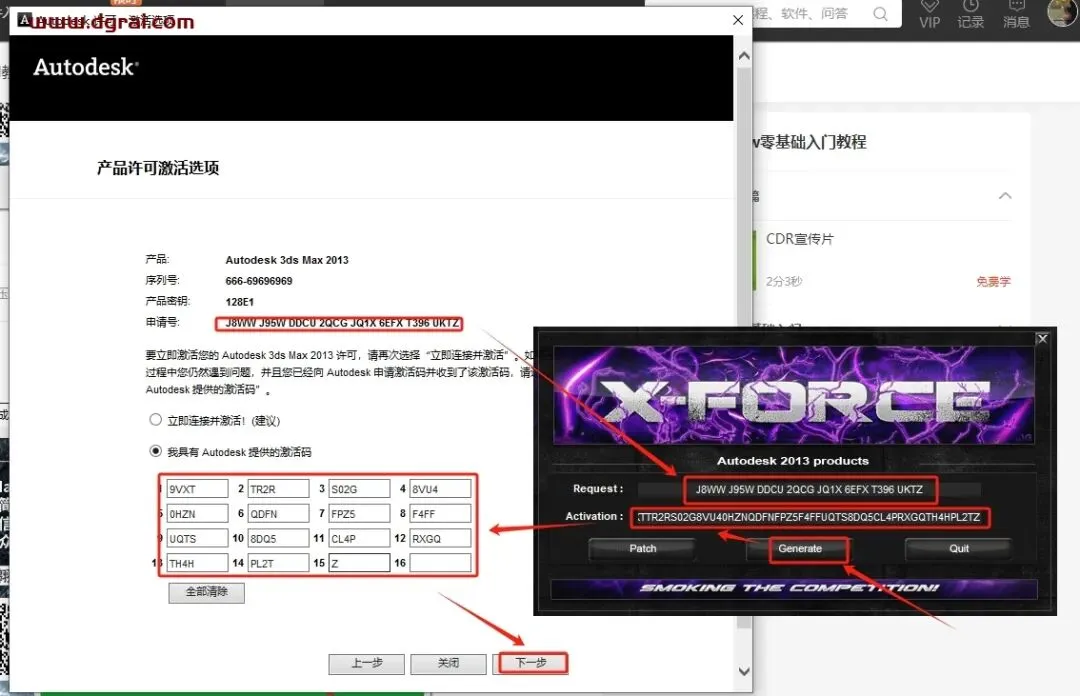This screenshot has width=1080, height=696.
Task: Click the X-Force Activation code field
Action: click(x=809, y=517)
